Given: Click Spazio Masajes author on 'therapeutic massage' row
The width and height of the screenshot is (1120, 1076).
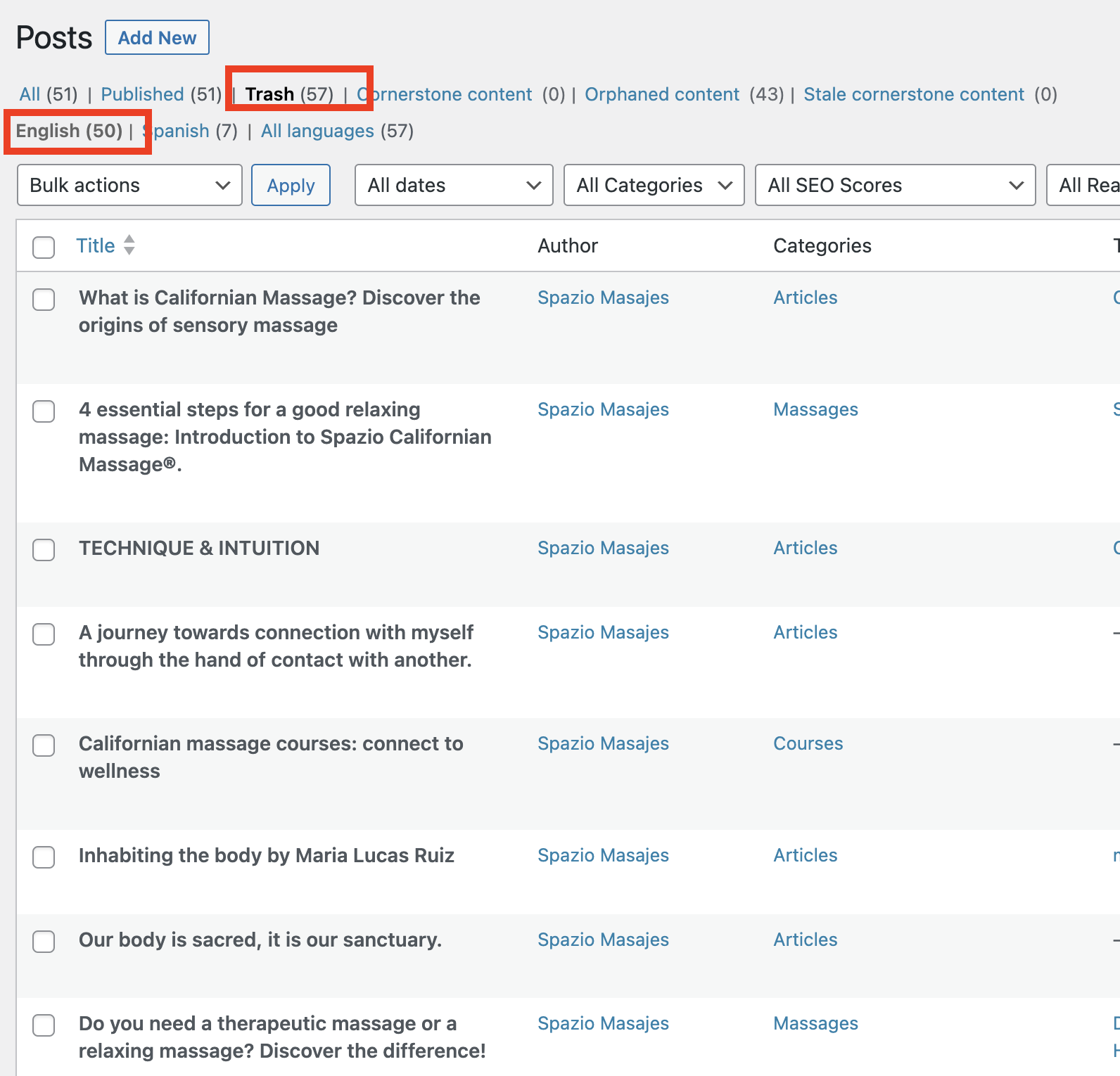Looking at the screenshot, I should (x=603, y=1023).
